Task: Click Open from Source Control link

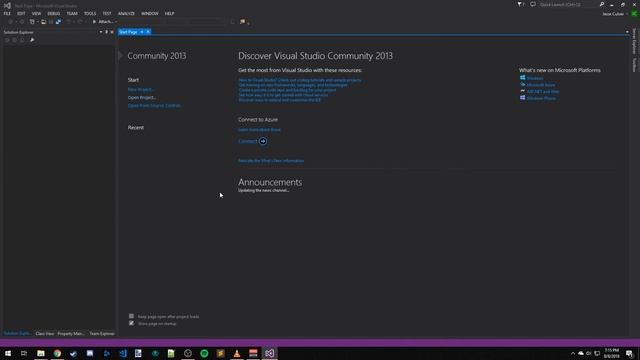Action: [x=155, y=105]
